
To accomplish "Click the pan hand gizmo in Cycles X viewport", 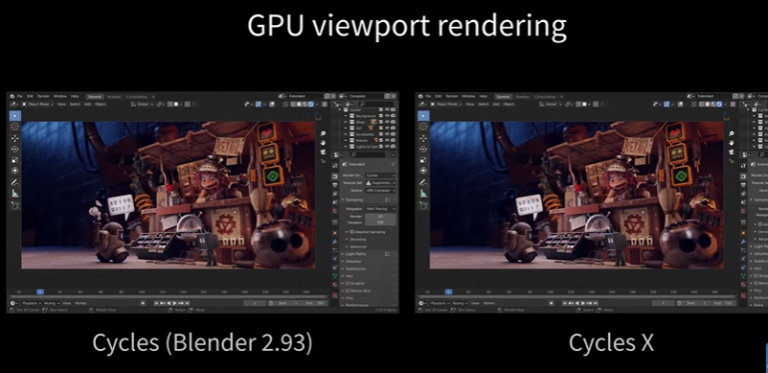I will tap(732, 143).
